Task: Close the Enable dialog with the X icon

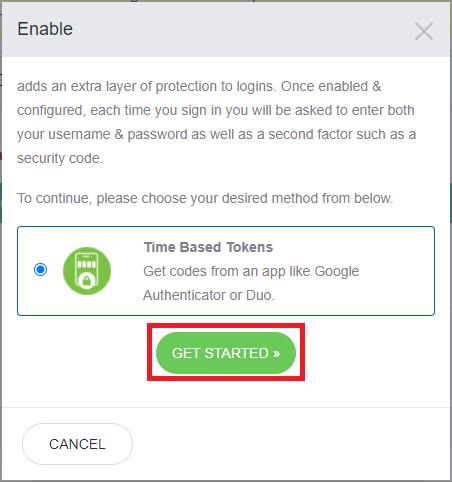Action: click(x=424, y=31)
